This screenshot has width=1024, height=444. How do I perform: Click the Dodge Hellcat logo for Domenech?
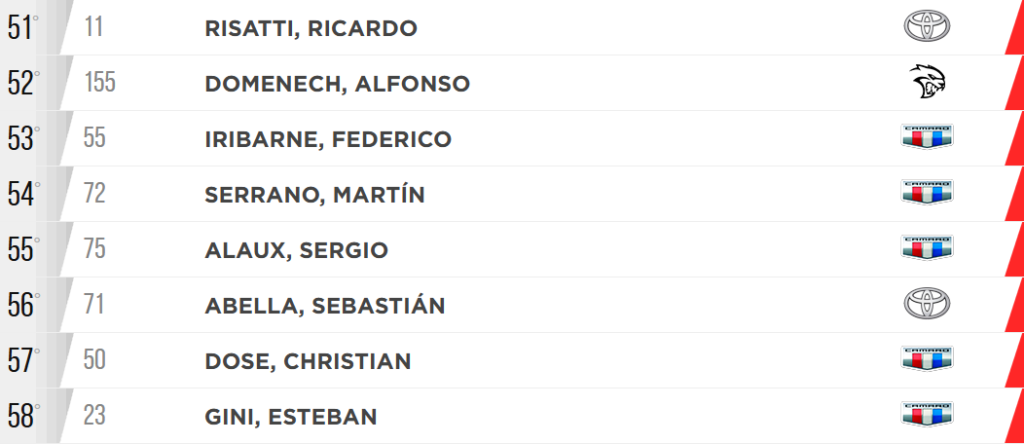point(927,82)
